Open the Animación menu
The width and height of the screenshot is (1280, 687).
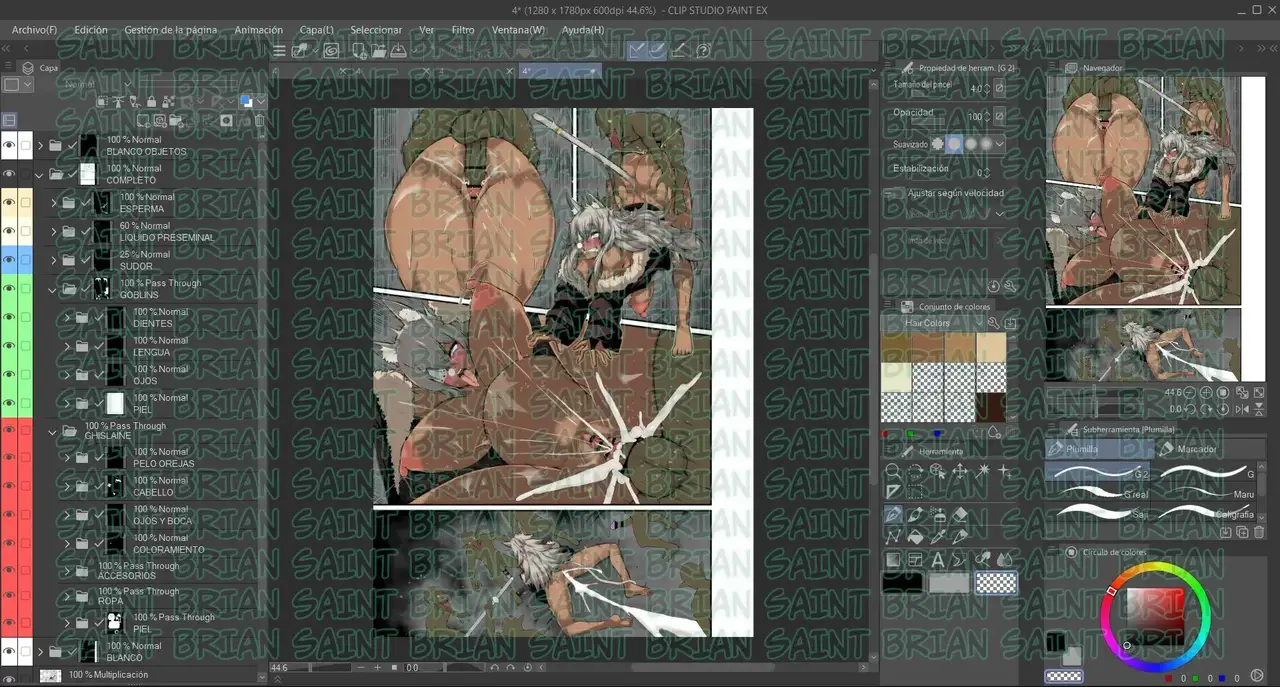[258, 30]
